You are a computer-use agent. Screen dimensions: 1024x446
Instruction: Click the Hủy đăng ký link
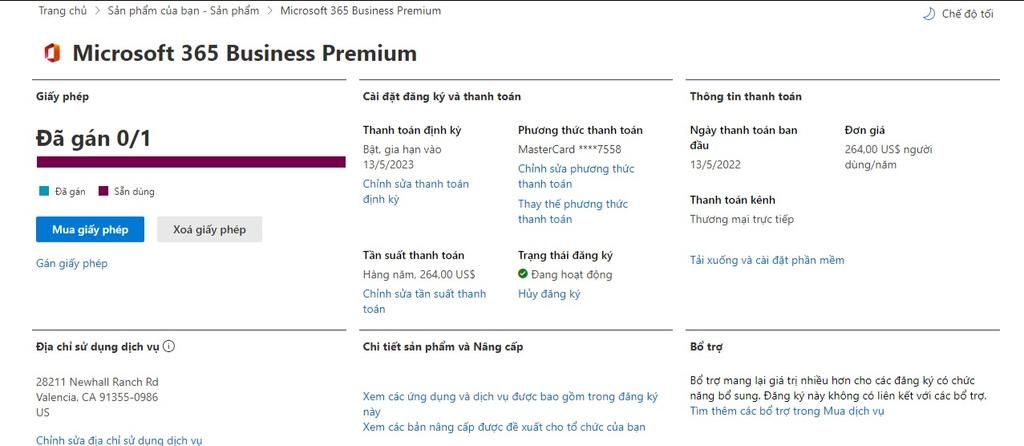click(x=549, y=294)
